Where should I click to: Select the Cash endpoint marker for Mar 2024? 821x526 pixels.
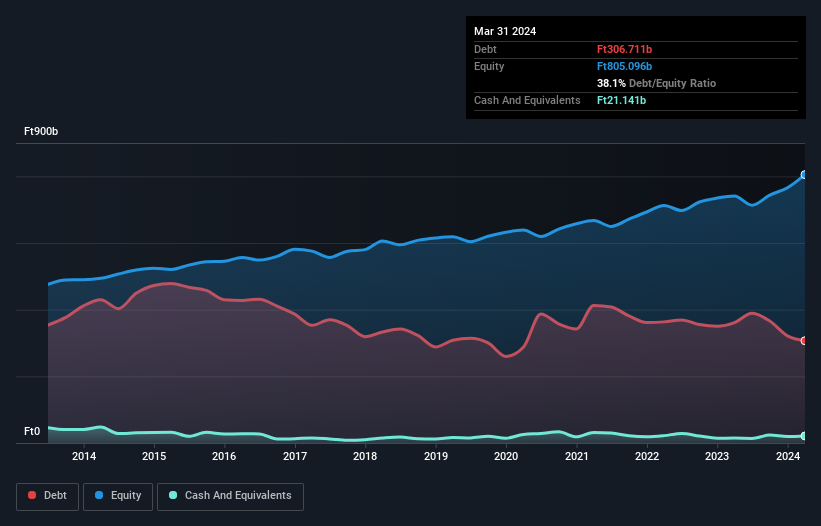click(x=804, y=436)
